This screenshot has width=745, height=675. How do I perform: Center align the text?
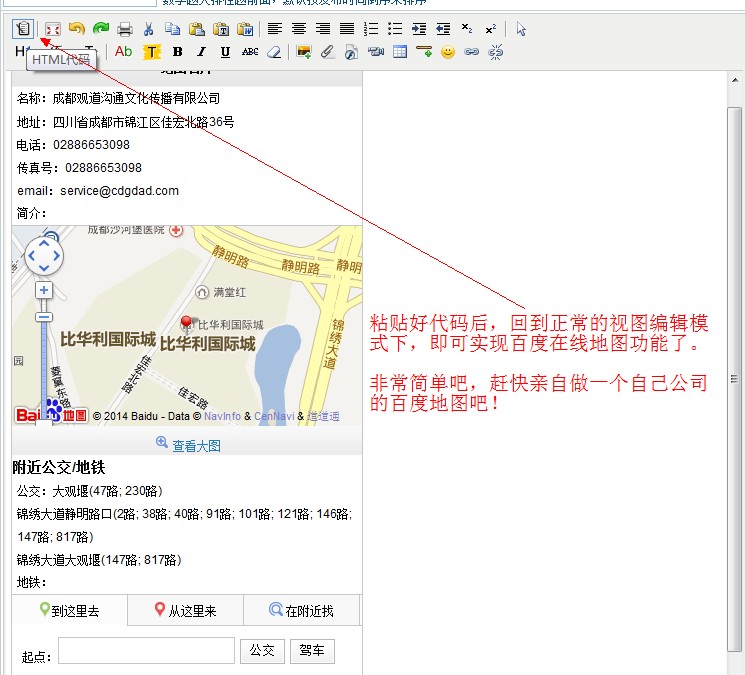tap(299, 29)
